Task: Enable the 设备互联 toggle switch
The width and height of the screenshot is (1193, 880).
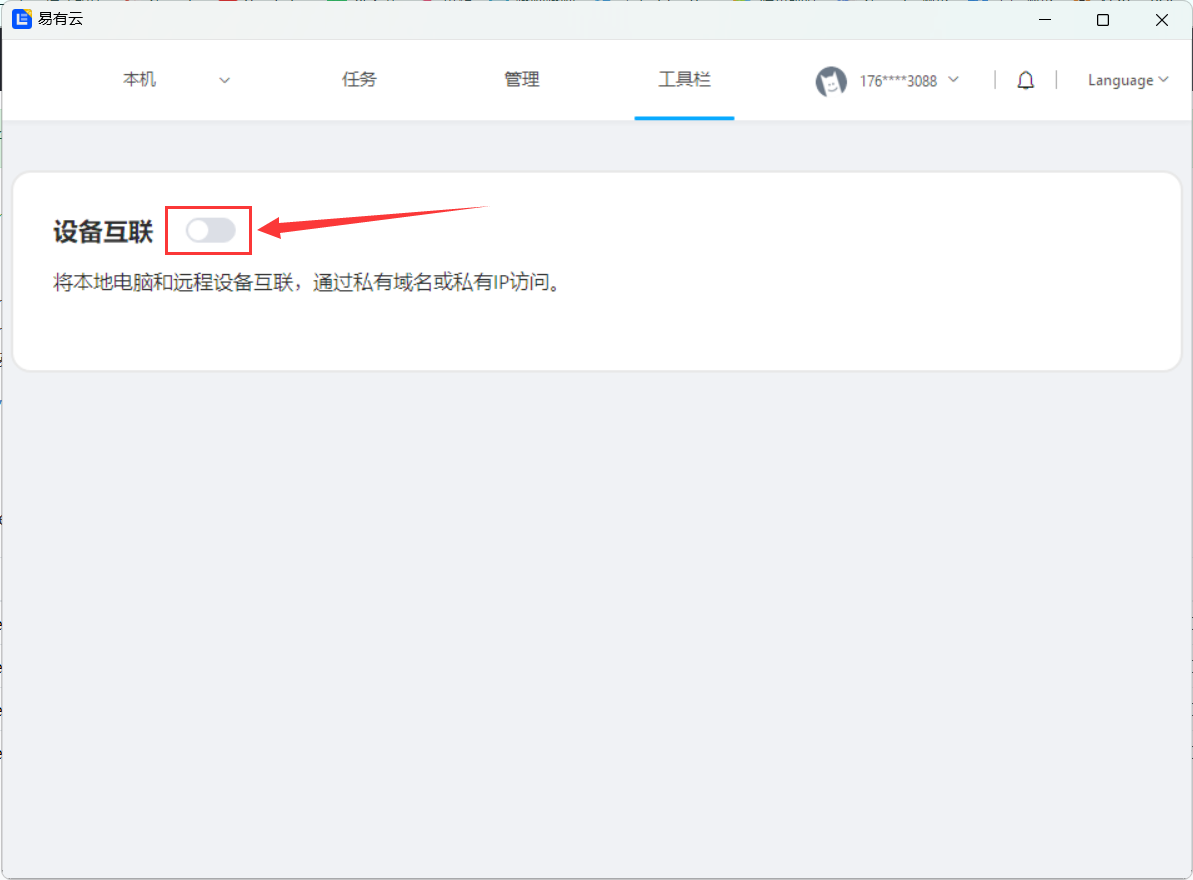Action: click(211, 231)
